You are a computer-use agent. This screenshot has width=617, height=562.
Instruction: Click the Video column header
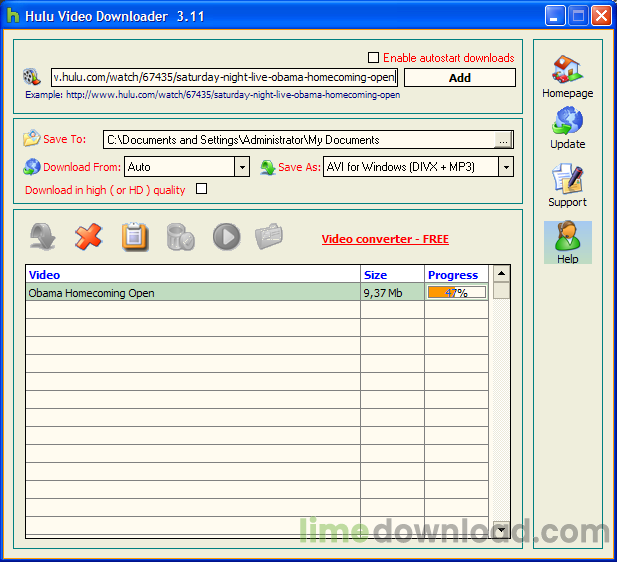pyautogui.click(x=193, y=274)
